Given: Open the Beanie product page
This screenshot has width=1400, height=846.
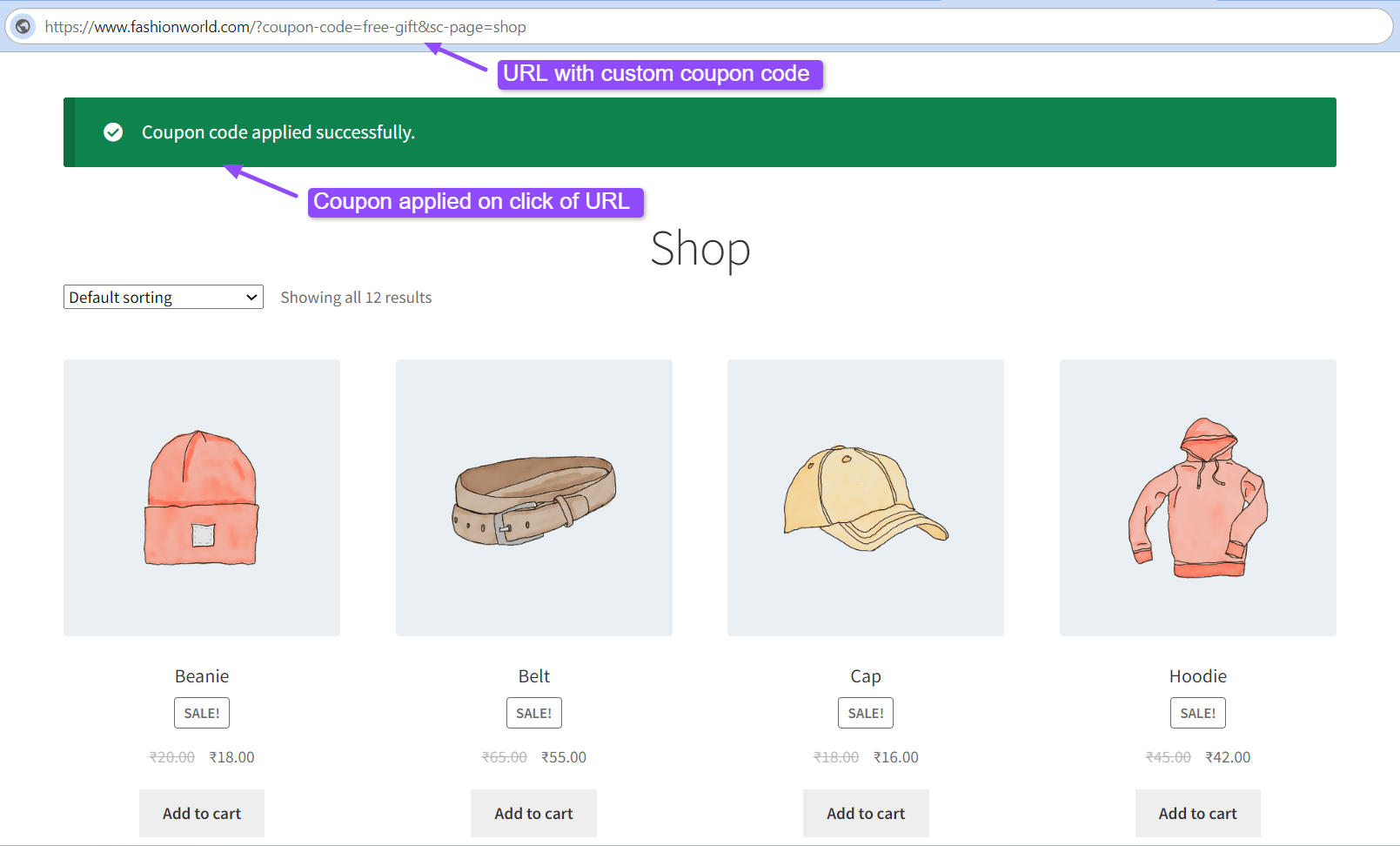Looking at the screenshot, I should click(201, 675).
